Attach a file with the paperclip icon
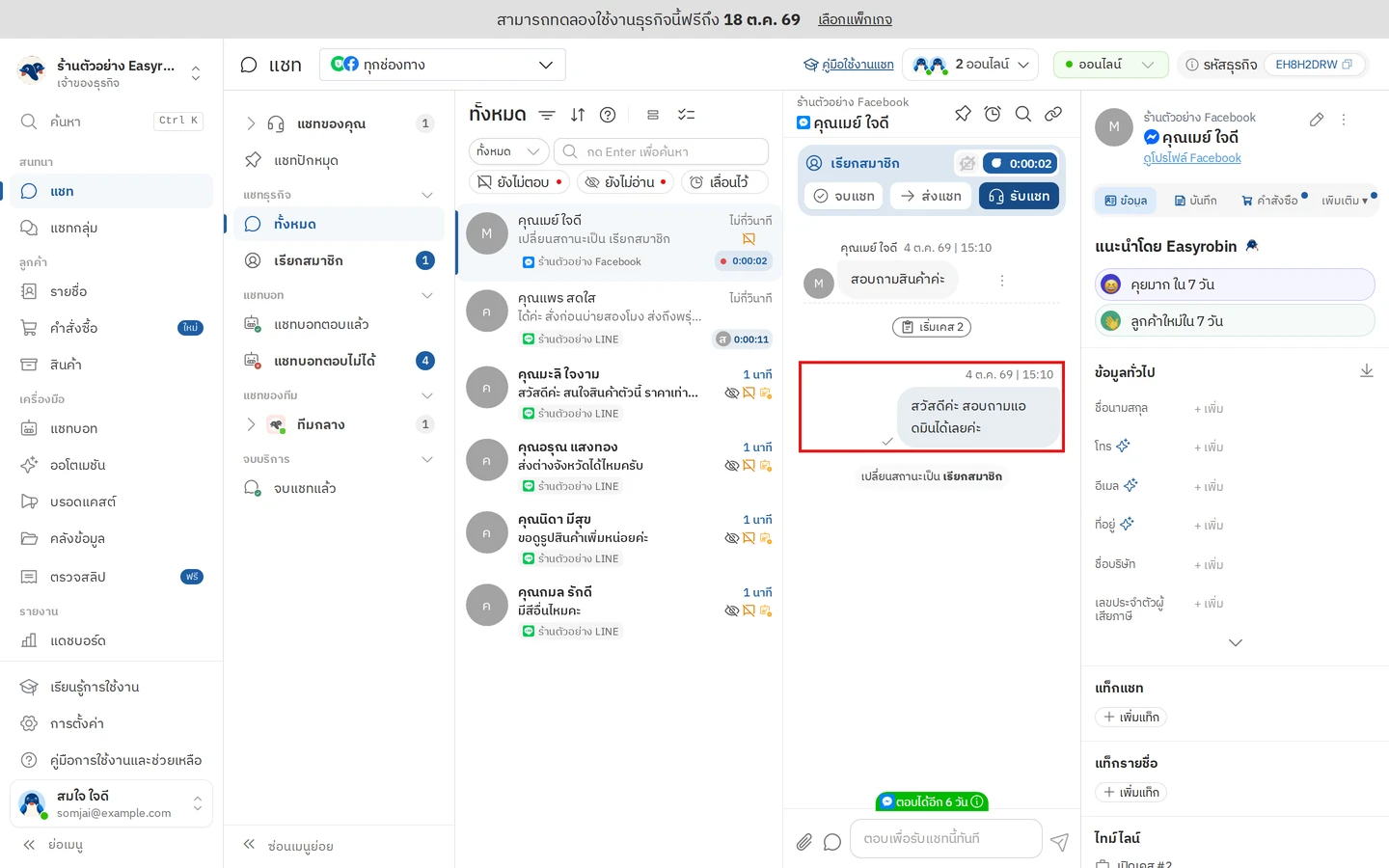Image resolution: width=1389 pixels, height=868 pixels. pos(804,842)
